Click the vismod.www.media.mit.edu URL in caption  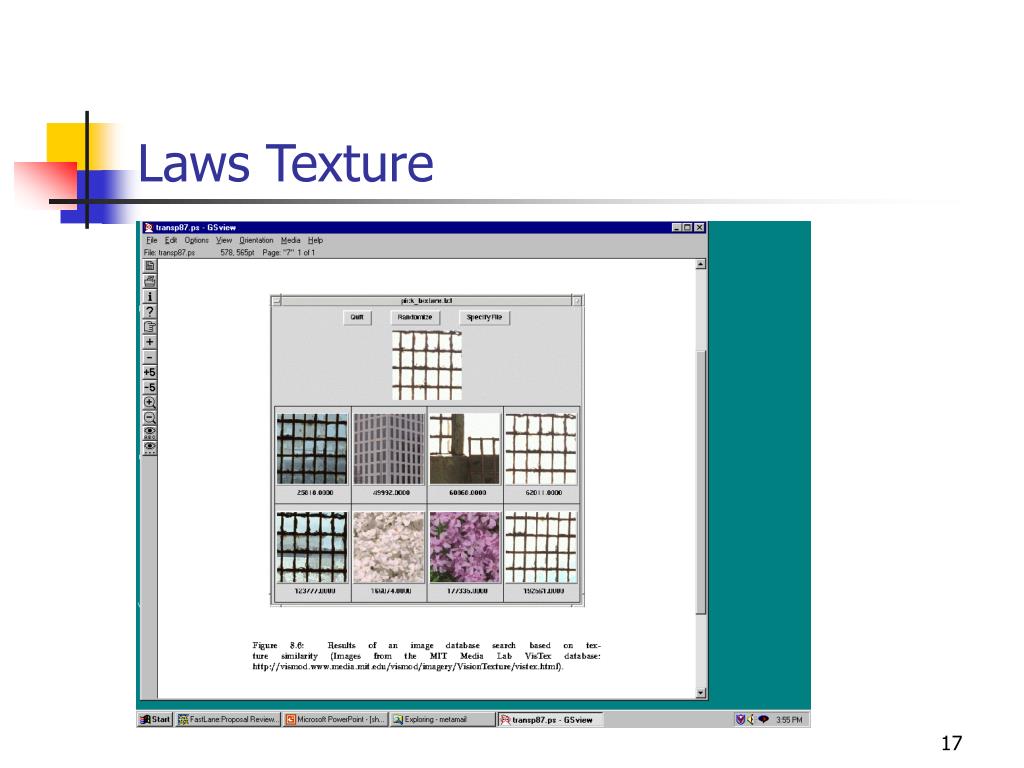pos(408,667)
